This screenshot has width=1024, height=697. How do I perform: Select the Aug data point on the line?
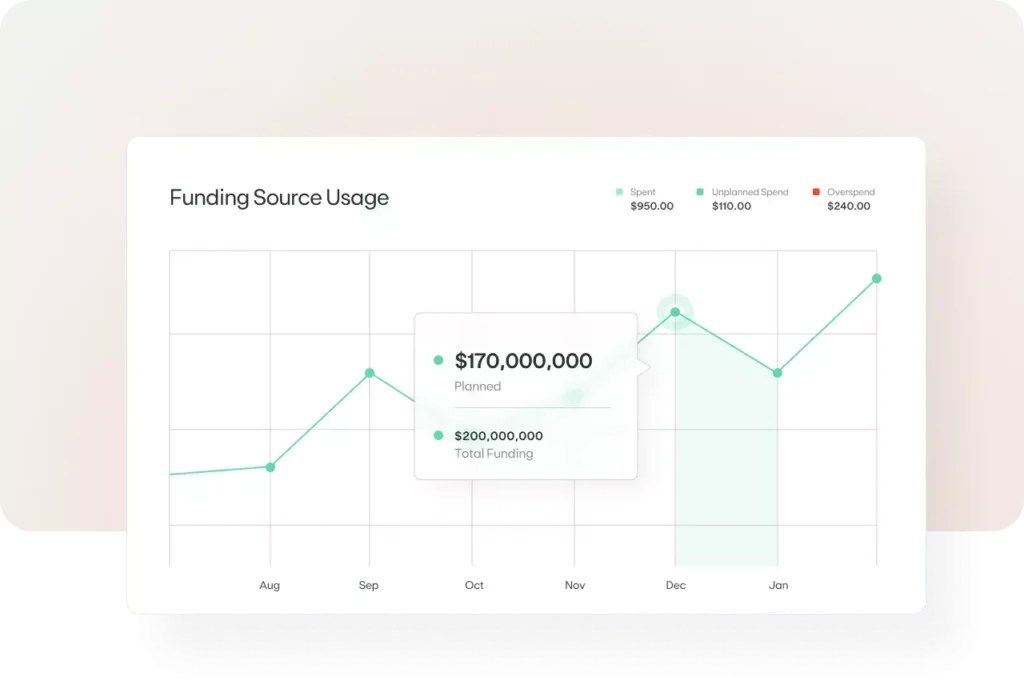tap(270, 466)
